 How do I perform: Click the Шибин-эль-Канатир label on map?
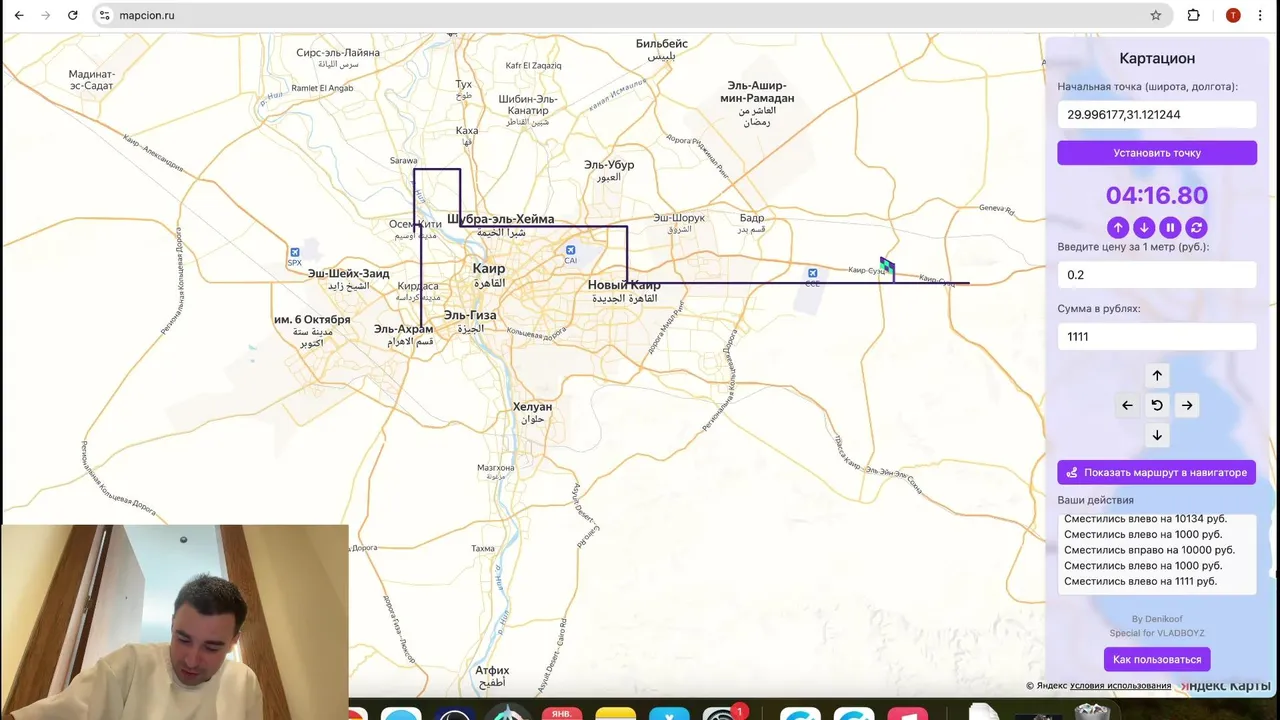[527, 105]
